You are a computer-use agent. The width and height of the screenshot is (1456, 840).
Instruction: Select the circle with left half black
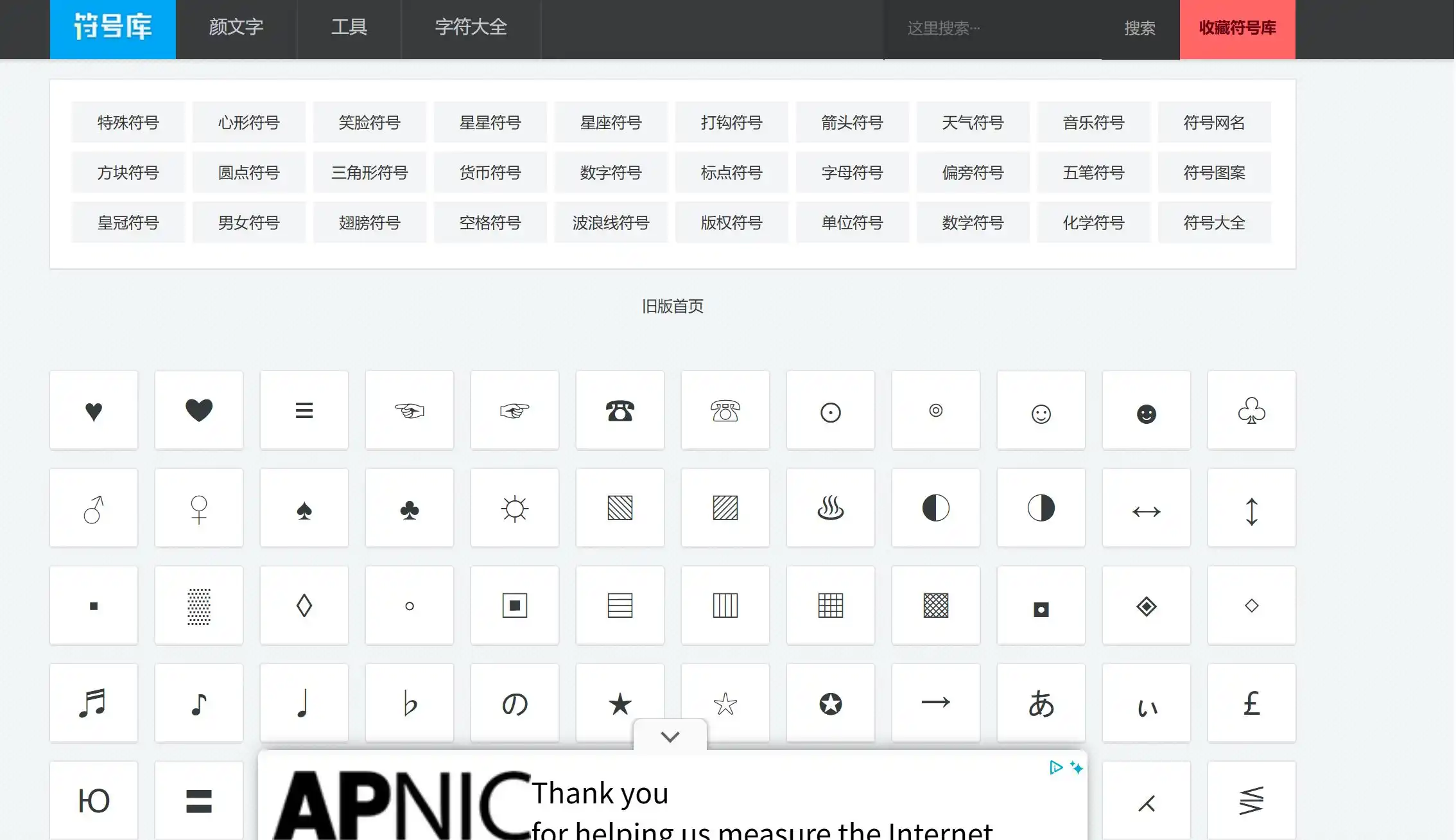pos(936,508)
